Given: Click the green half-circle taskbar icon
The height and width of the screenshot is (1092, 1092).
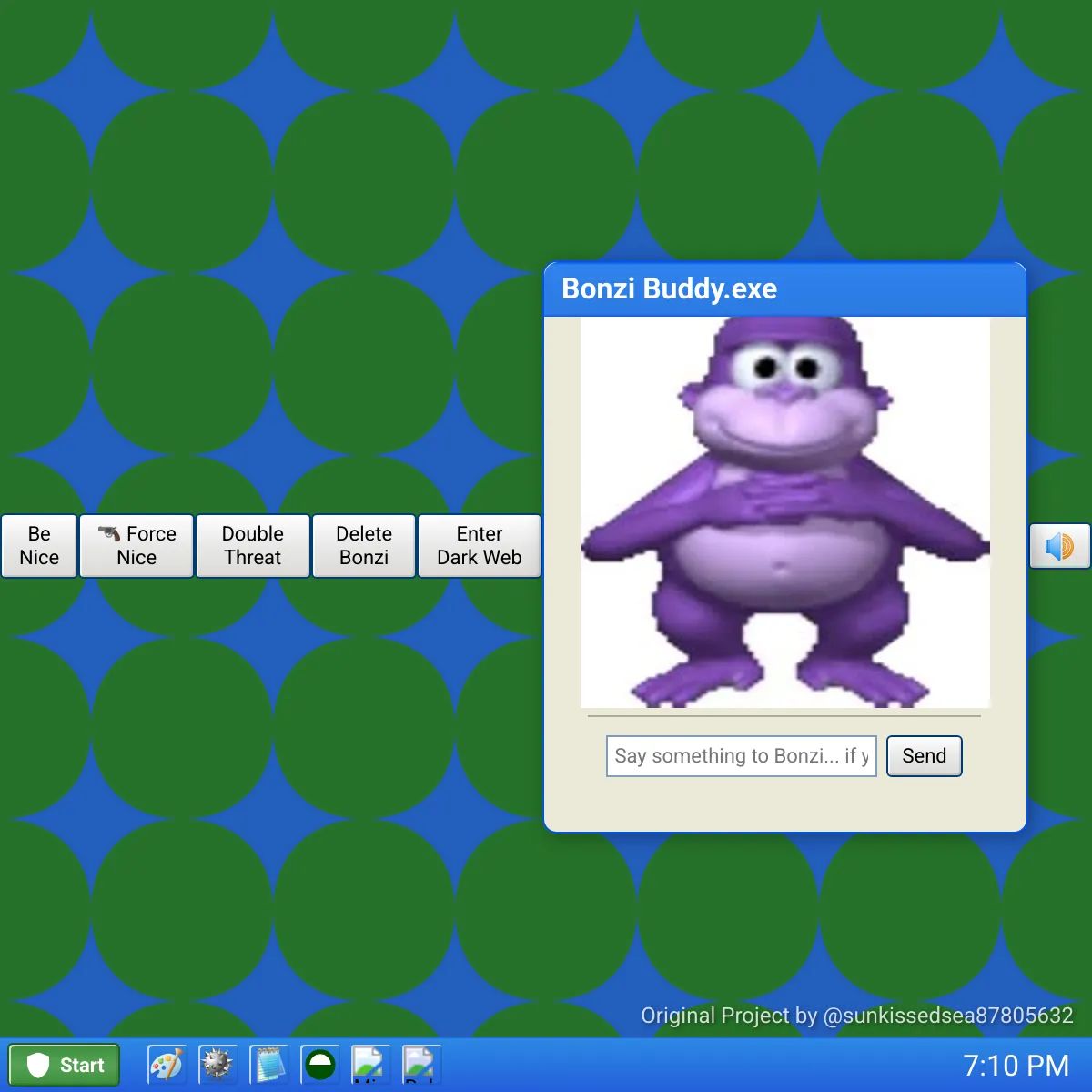Looking at the screenshot, I should (320, 1065).
